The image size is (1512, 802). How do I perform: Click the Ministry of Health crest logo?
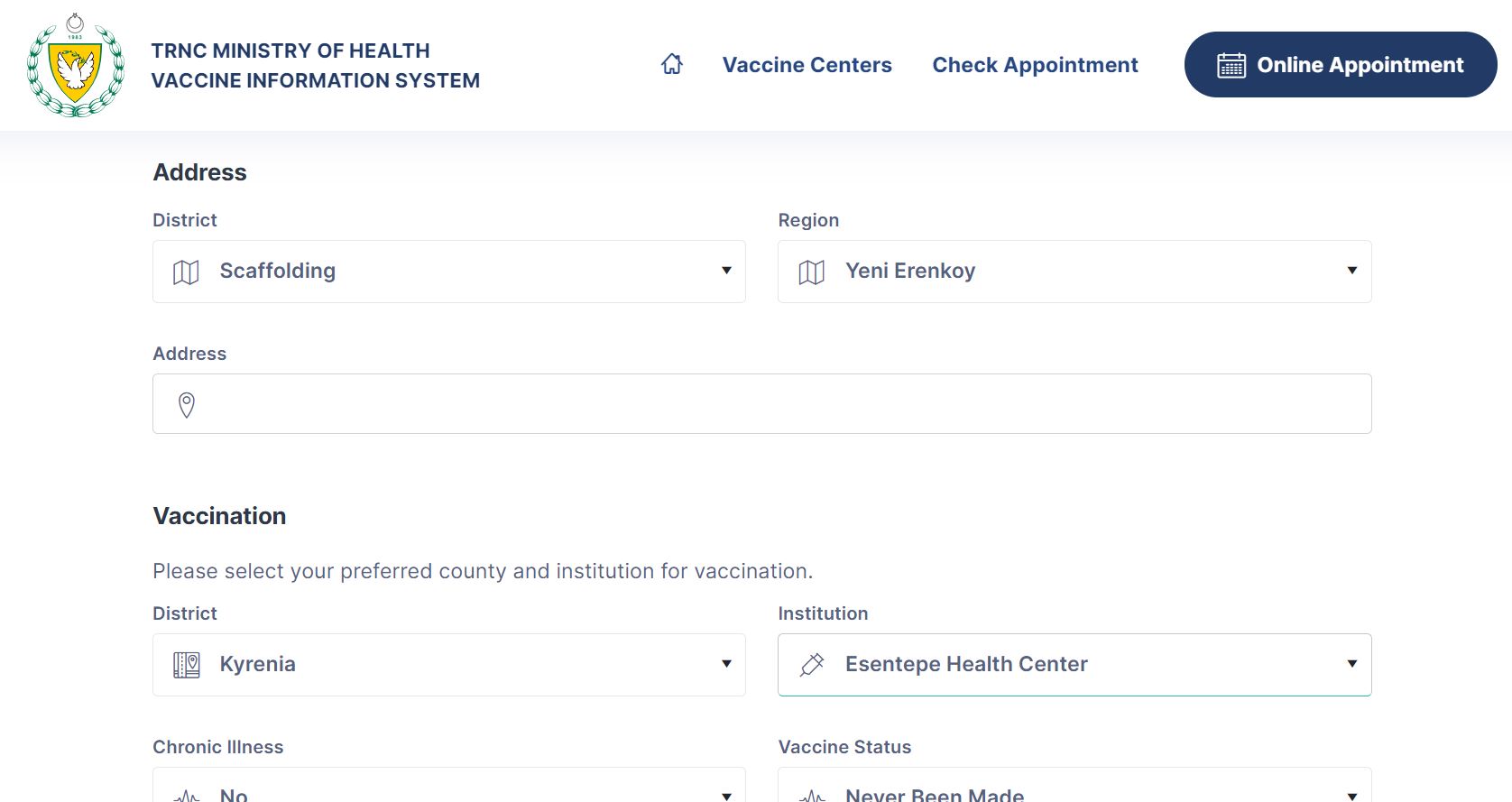pos(76,65)
